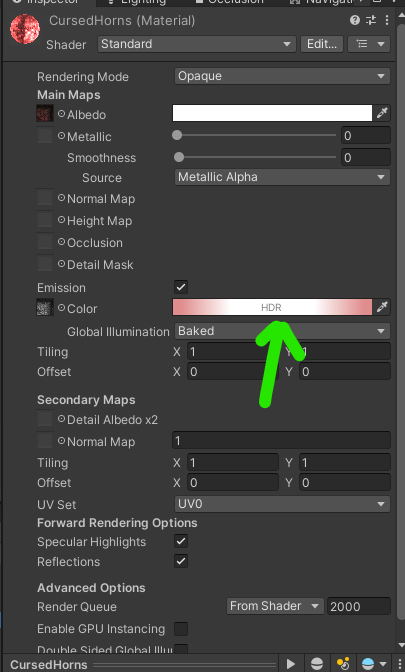
Task: Open the HDR emission color swatch
Action: pos(272,307)
